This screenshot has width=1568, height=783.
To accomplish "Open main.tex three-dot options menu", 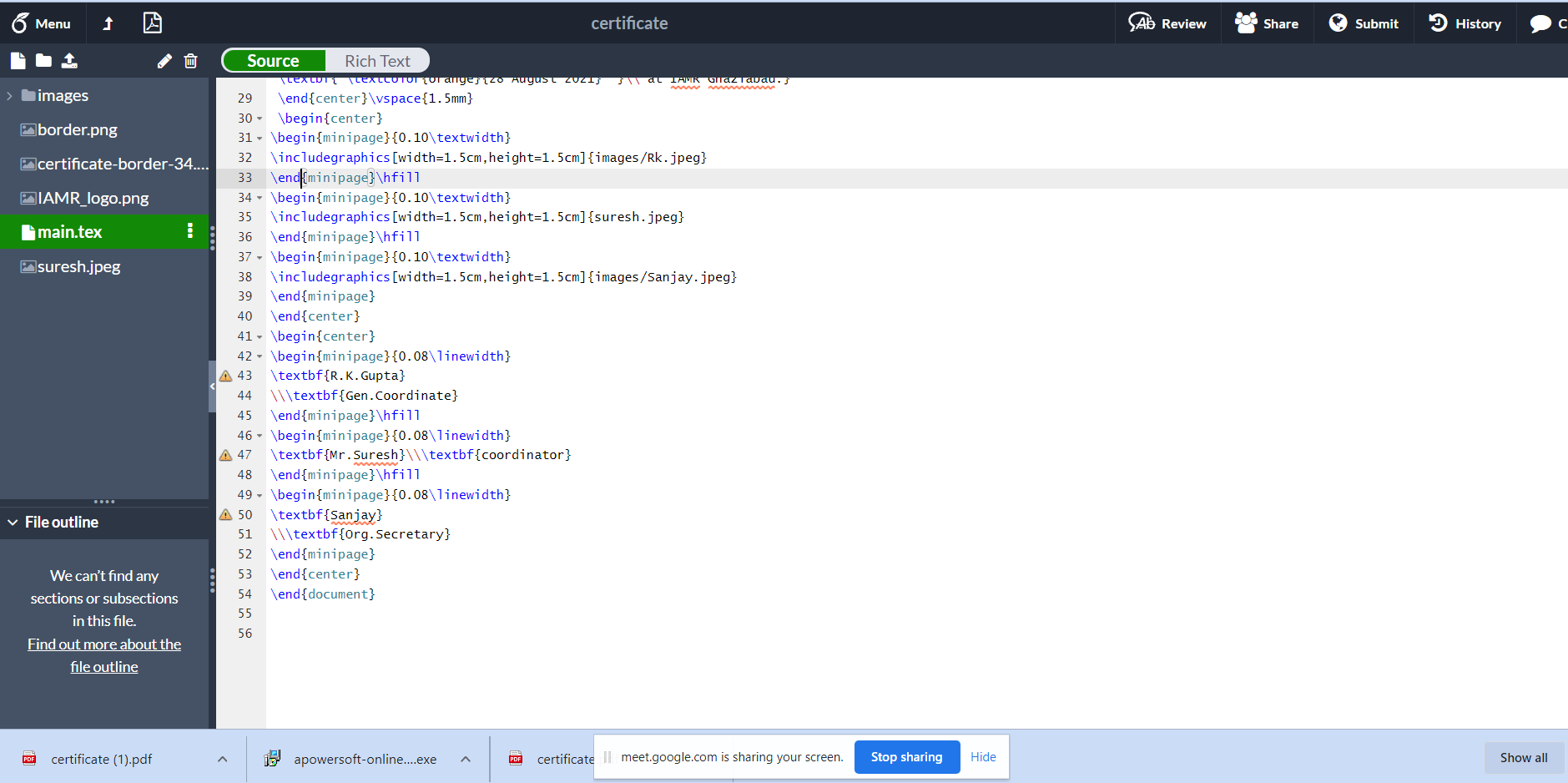I will click(190, 230).
